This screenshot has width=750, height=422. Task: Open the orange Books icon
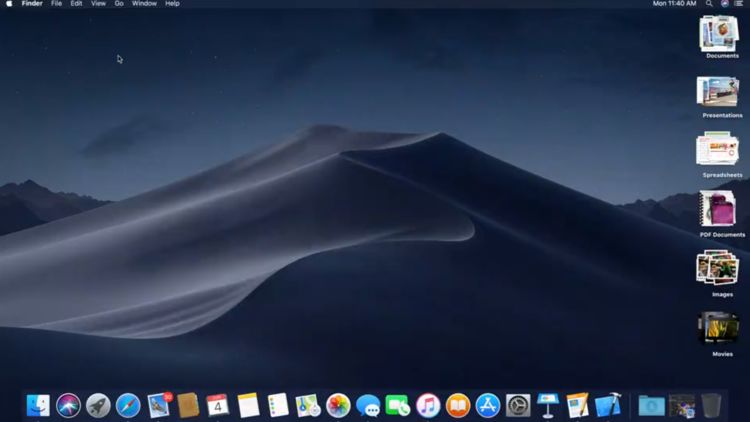coord(458,406)
